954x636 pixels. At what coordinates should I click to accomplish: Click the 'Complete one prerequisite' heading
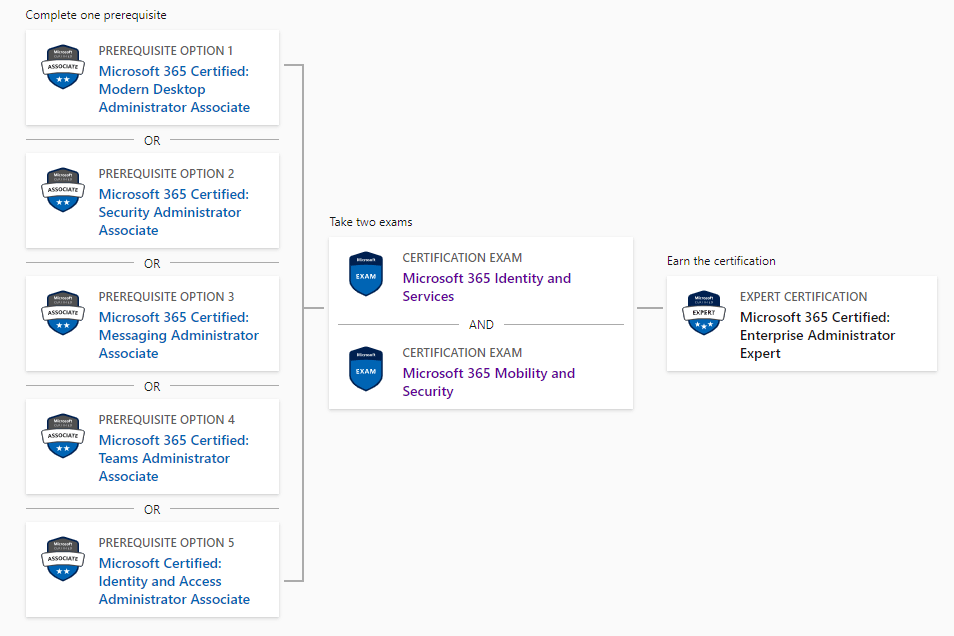click(x=96, y=15)
